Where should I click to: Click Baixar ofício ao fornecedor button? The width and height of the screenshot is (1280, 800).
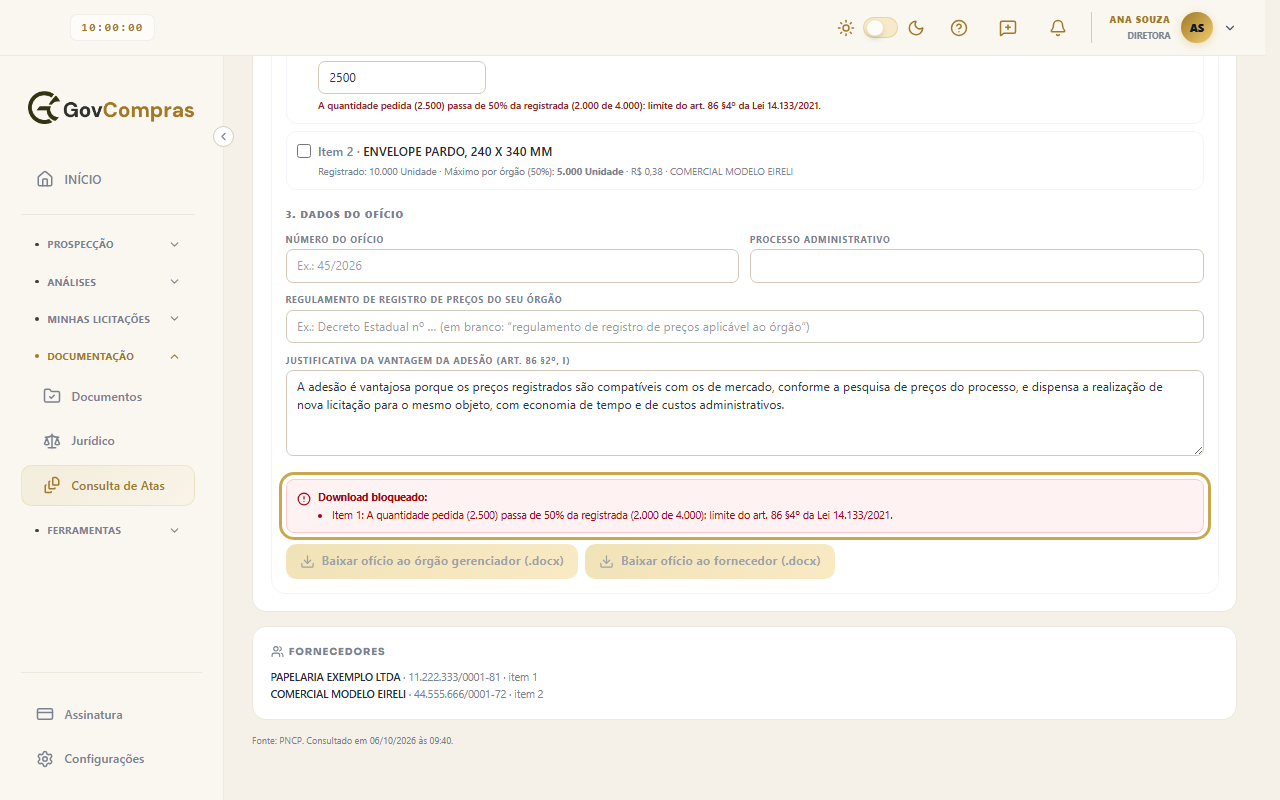[x=710, y=562]
